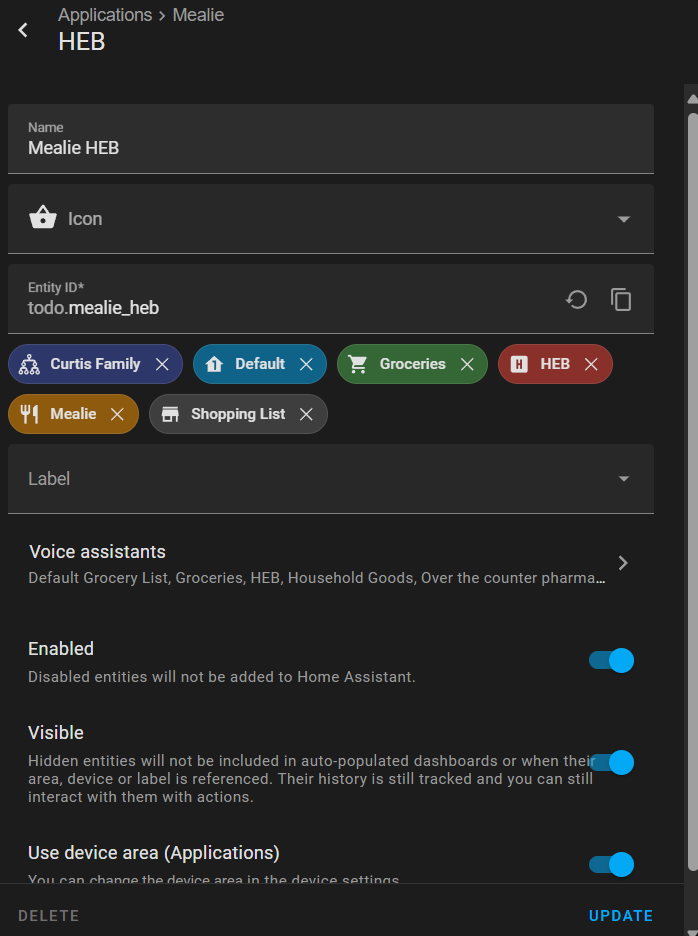Viewport: 698px width, 936px height.
Task: Open Voice assistants settings chevron
Action: click(623, 563)
